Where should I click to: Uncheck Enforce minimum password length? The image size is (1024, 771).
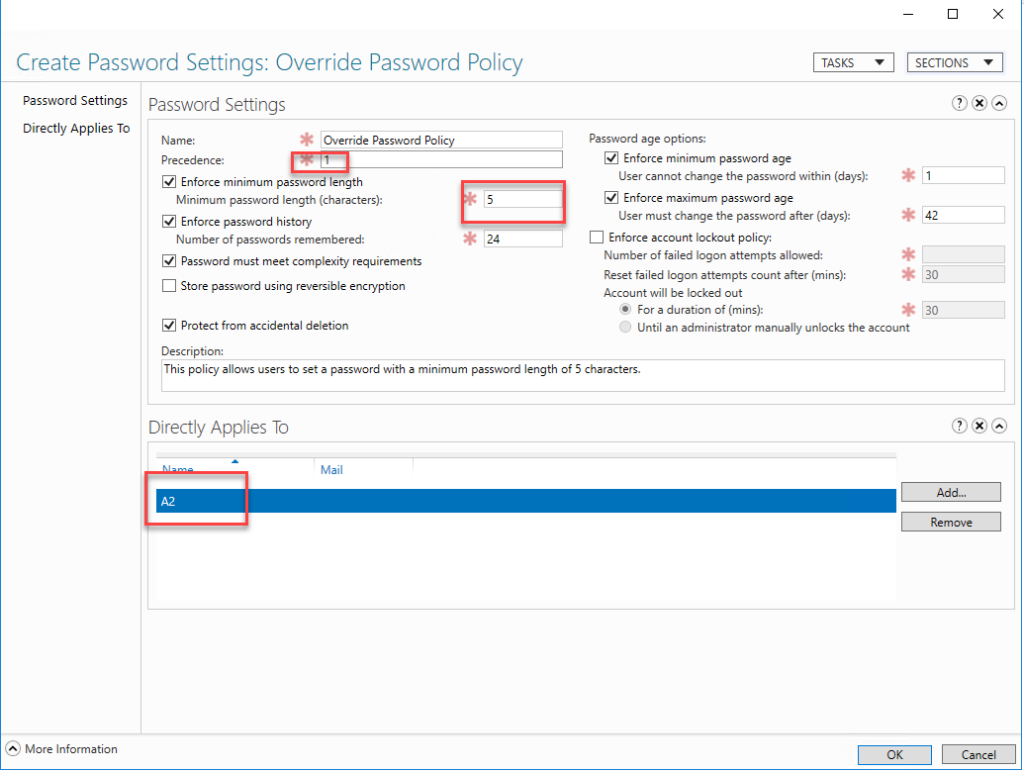pyautogui.click(x=169, y=182)
